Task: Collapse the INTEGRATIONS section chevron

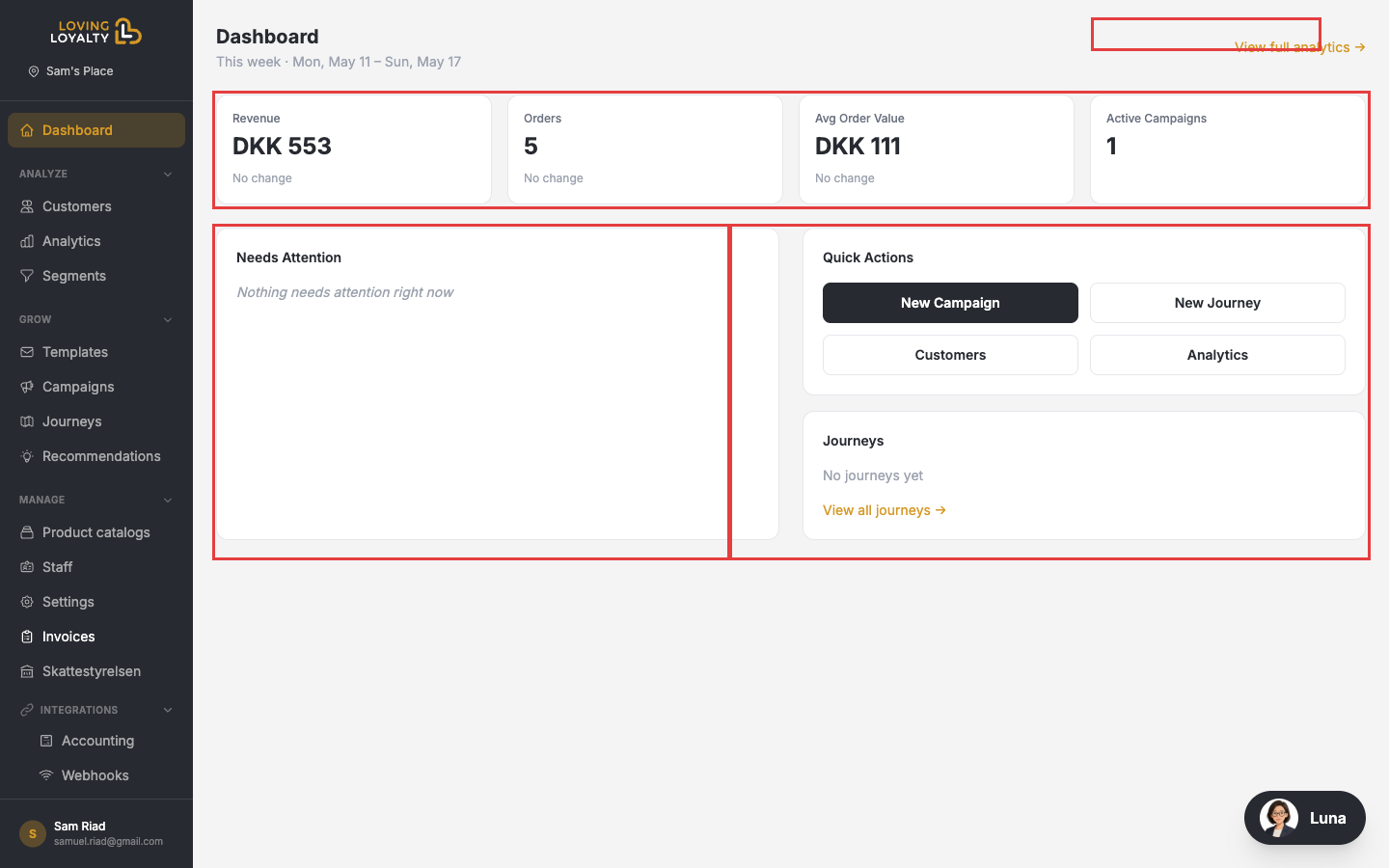Action: tap(168, 710)
